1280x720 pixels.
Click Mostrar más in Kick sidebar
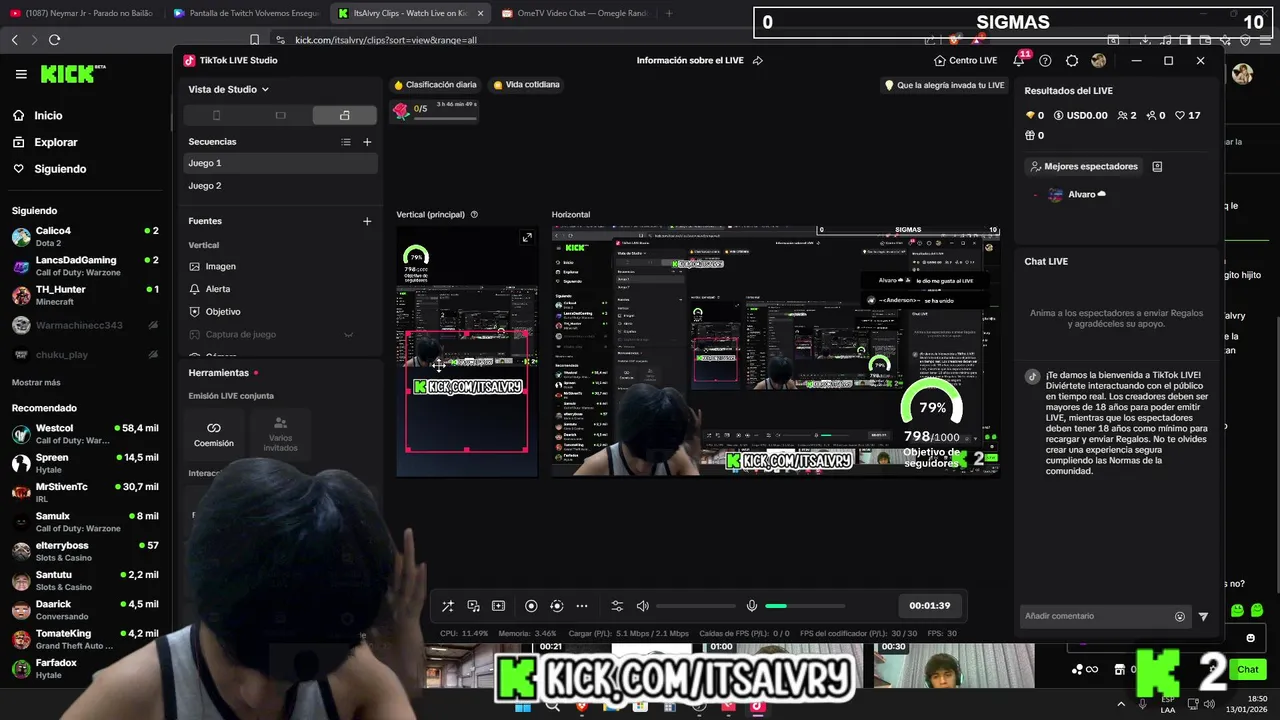(x=36, y=382)
